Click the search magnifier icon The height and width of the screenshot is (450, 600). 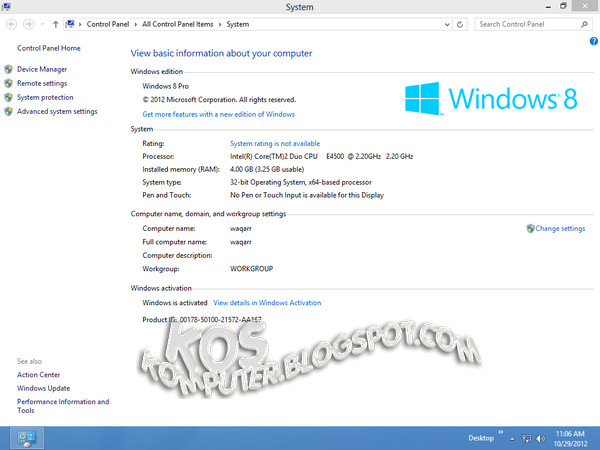click(x=584, y=24)
